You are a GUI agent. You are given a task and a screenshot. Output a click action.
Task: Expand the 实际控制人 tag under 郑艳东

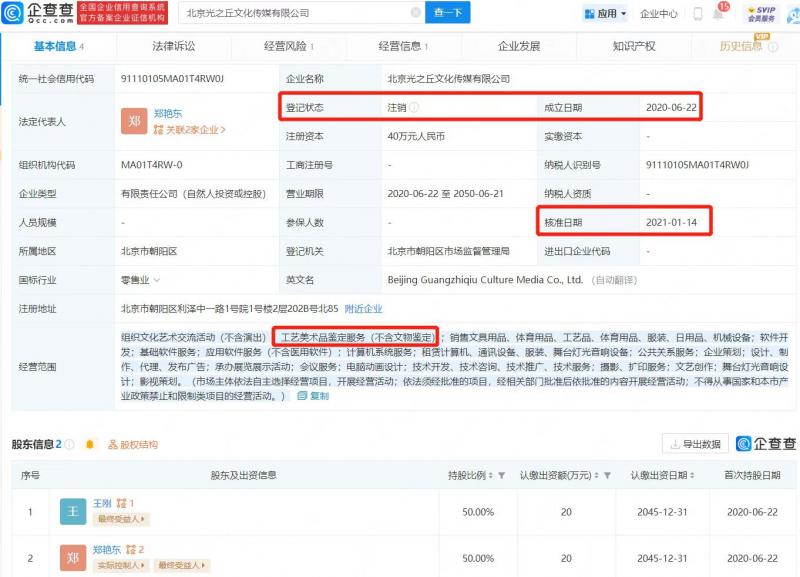pos(121,565)
